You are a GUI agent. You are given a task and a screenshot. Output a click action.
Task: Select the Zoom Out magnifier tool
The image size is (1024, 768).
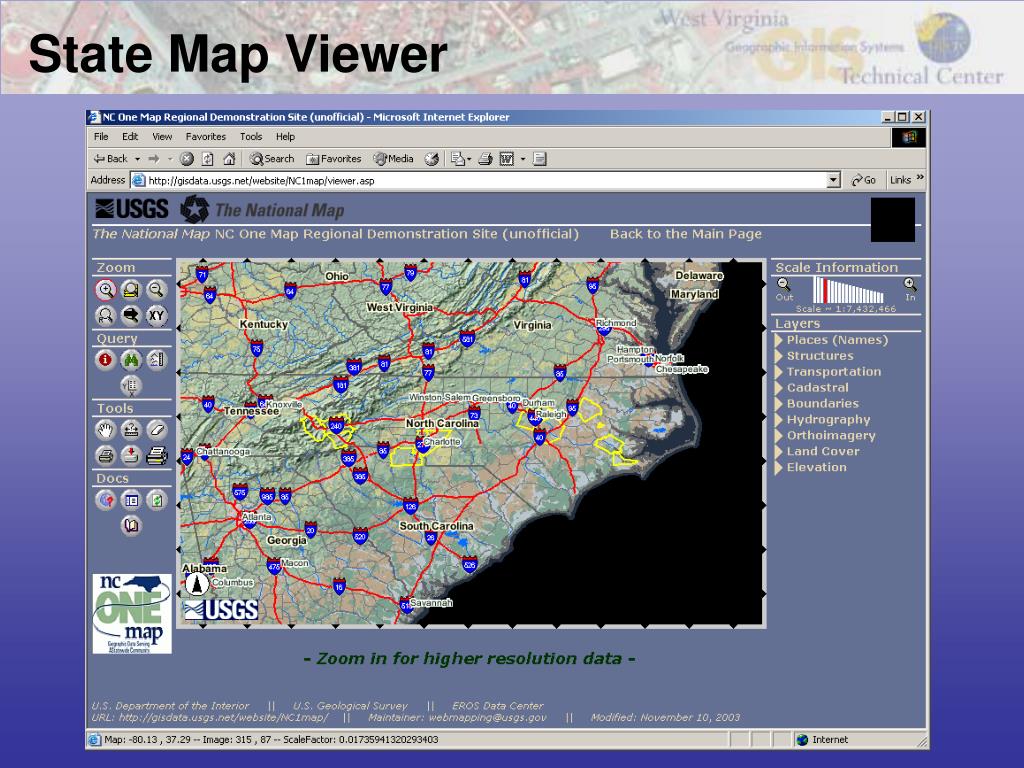[156, 289]
